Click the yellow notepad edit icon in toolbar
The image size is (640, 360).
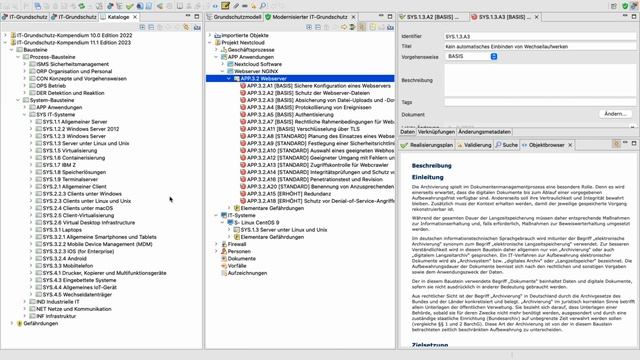pyautogui.click(x=225, y=6)
